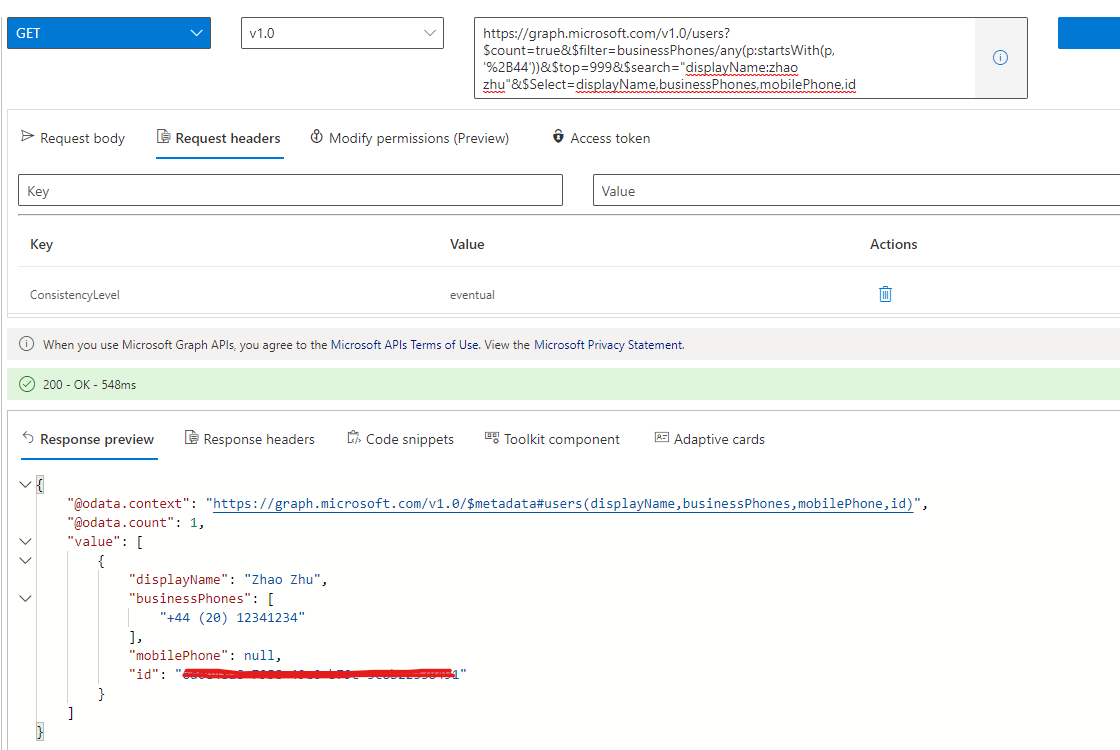The image size is (1120, 750).
Task: Click the Modify permissions clock icon
Action: point(316,137)
